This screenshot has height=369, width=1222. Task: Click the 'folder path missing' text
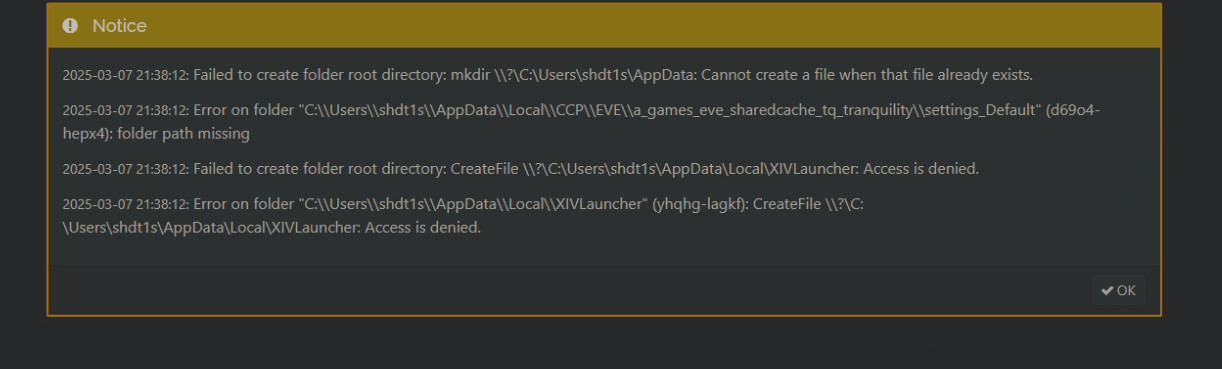(184, 133)
